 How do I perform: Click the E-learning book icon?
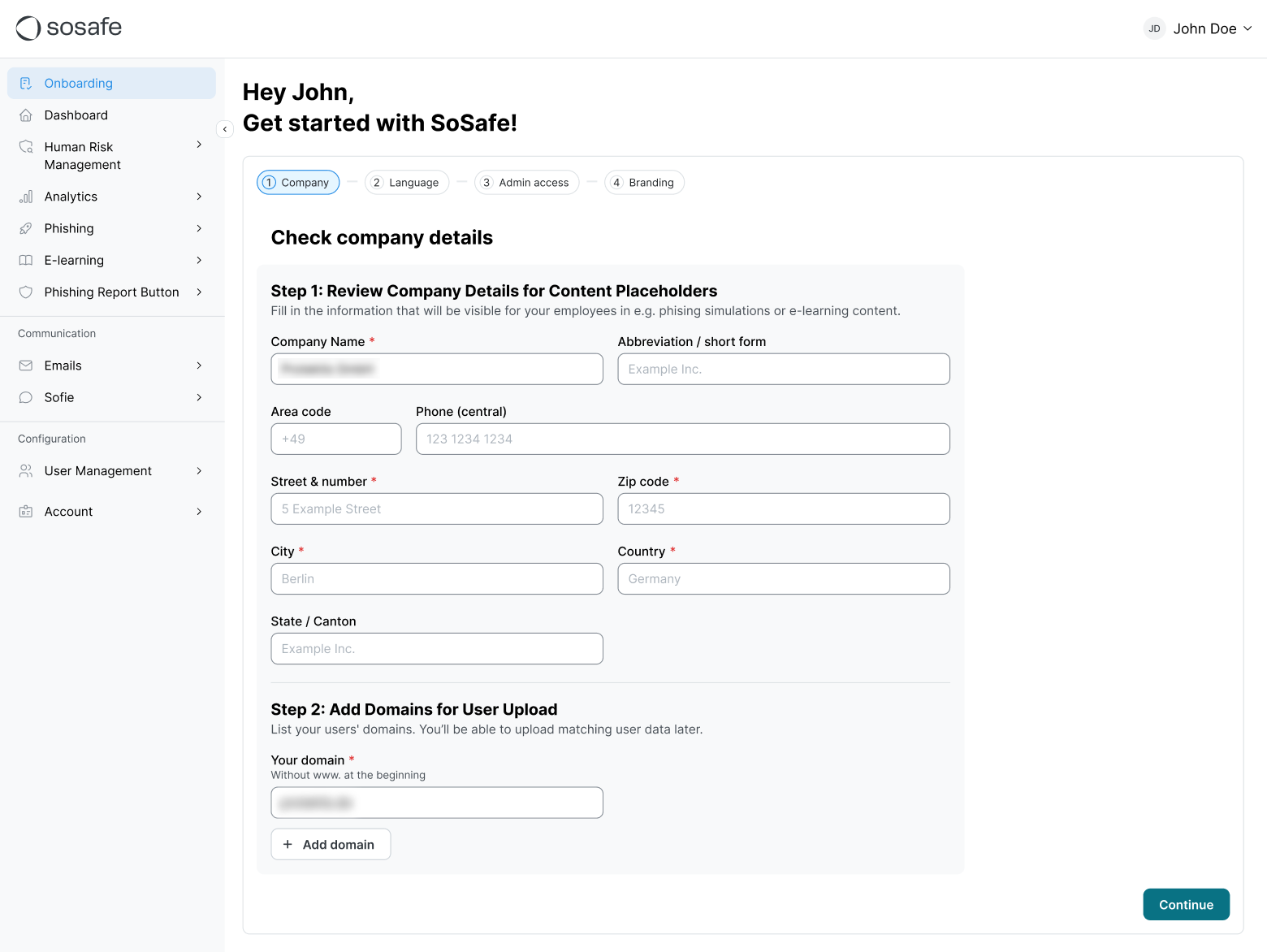(x=26, y=260)
